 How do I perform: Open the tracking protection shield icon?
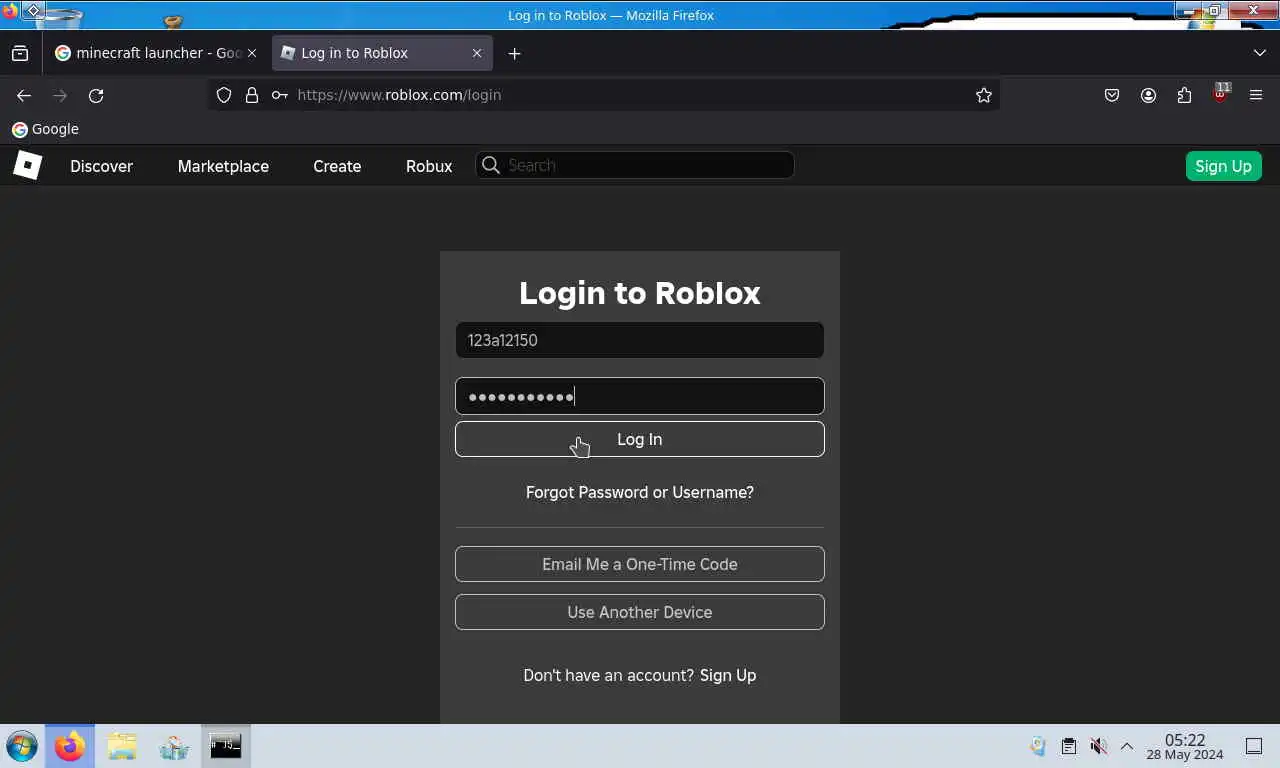click(x=224, y=95)
